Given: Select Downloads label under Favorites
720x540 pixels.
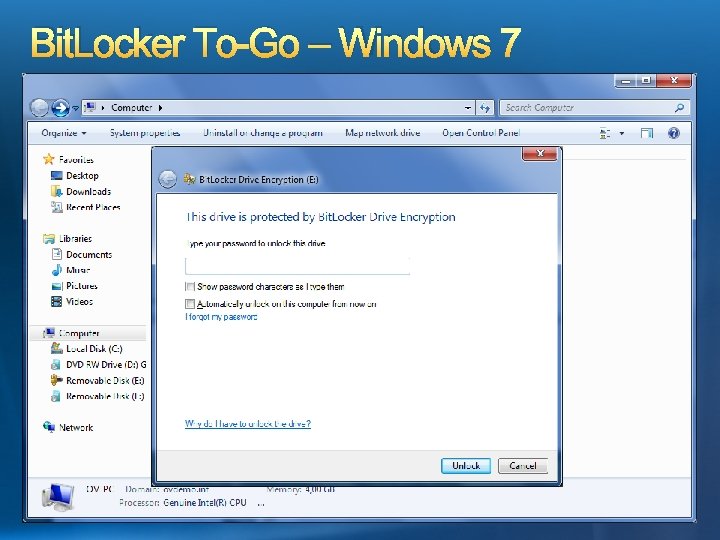Looking at the screenshot, I should [x=89, y=191].
